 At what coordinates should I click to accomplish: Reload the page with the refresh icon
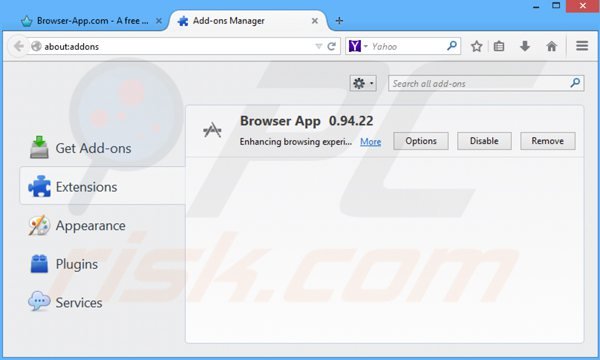(331, 46)
